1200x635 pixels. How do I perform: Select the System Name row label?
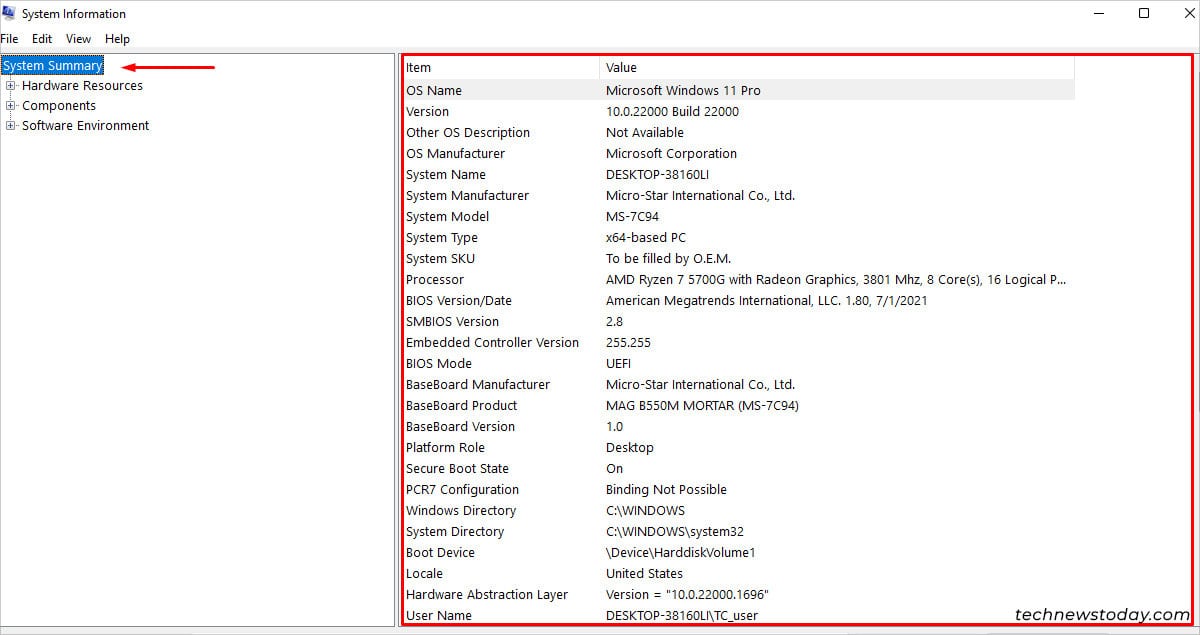pos(446,174)
